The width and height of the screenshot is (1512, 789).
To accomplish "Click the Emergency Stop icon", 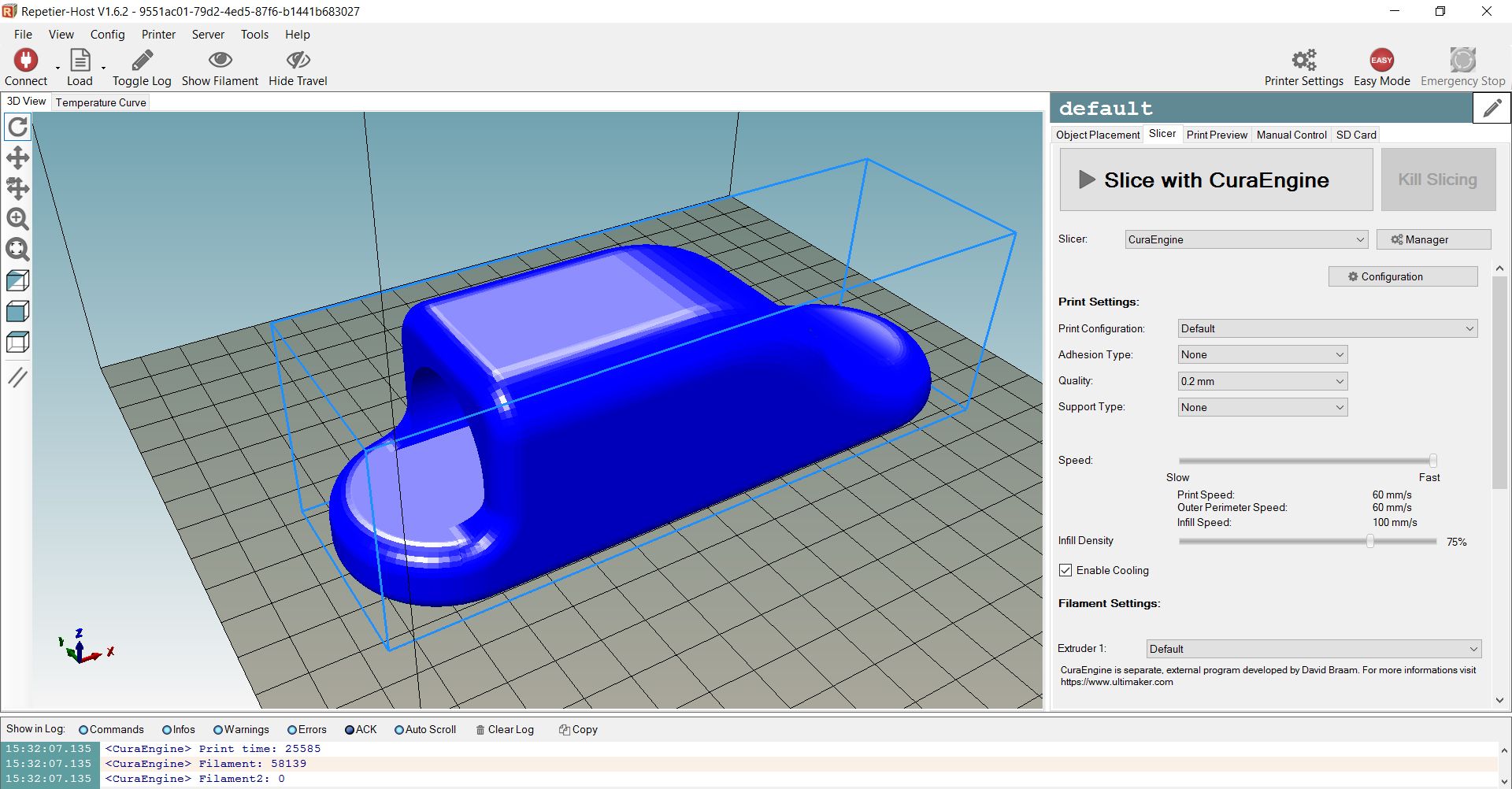I will 1462,60.
